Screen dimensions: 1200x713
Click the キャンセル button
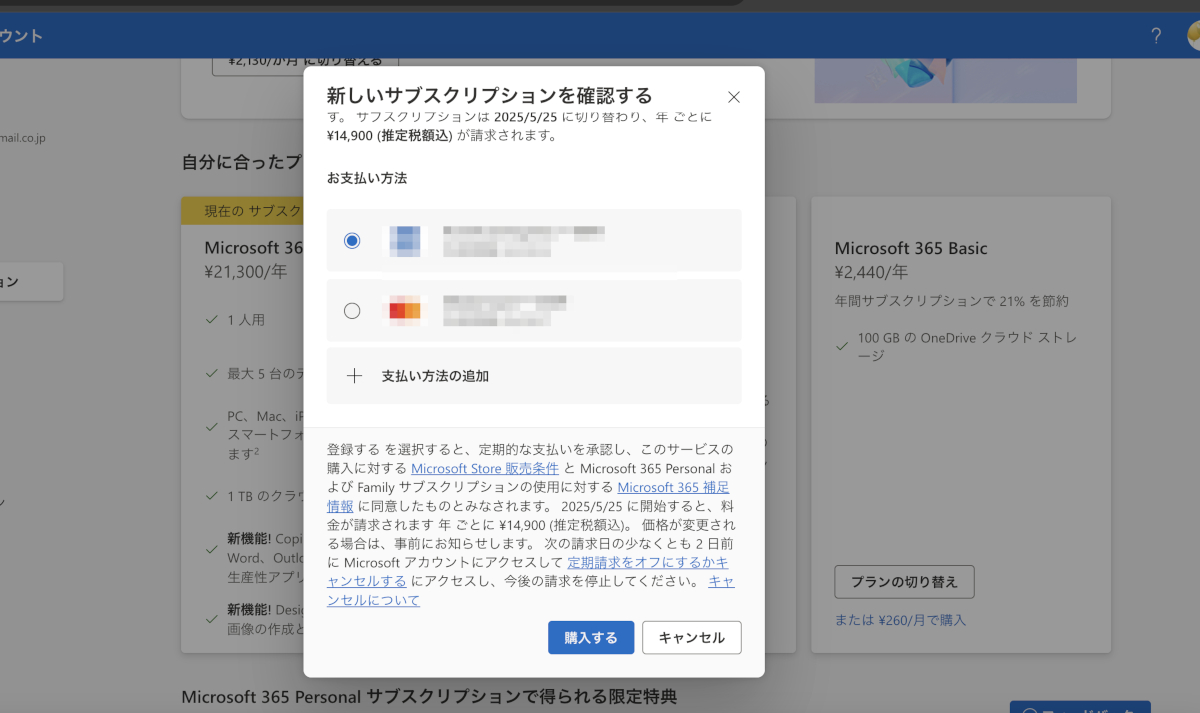[x=691, y=637]
